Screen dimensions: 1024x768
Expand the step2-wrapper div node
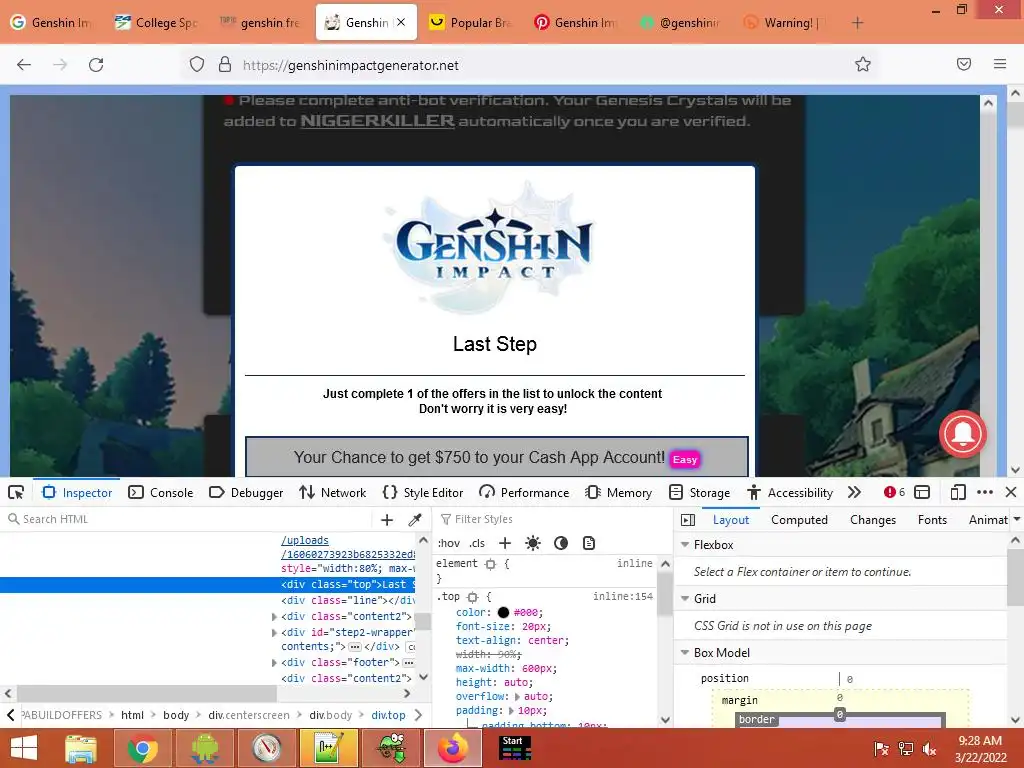point(274,632)
